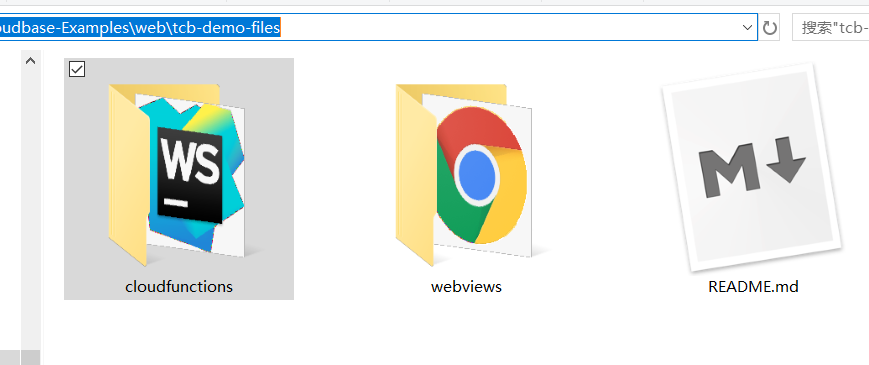The image size is (869, 365).
Task: Click the tcb-demo-files path in the address bar
Action: click(x=225, y=27)
